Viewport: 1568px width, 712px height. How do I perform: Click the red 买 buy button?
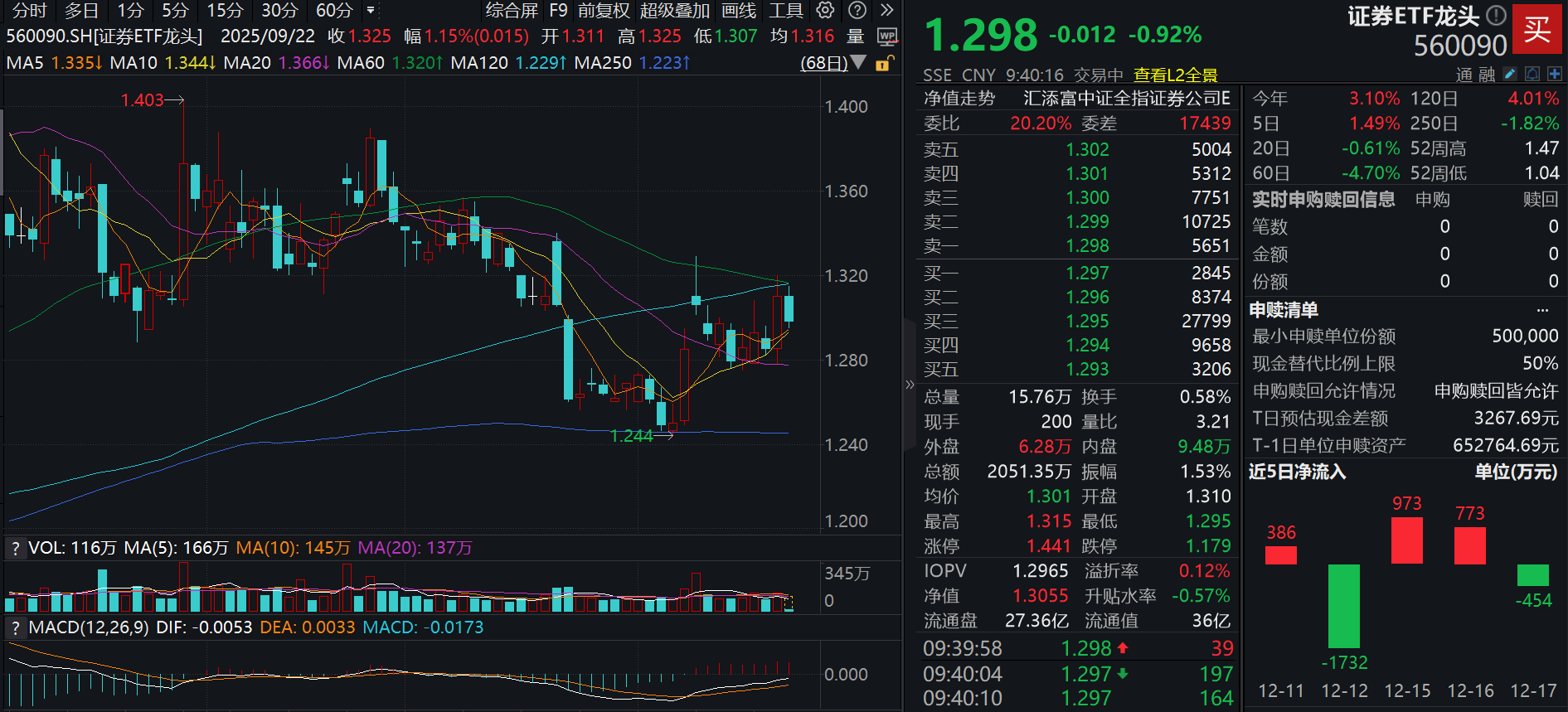1537,29
